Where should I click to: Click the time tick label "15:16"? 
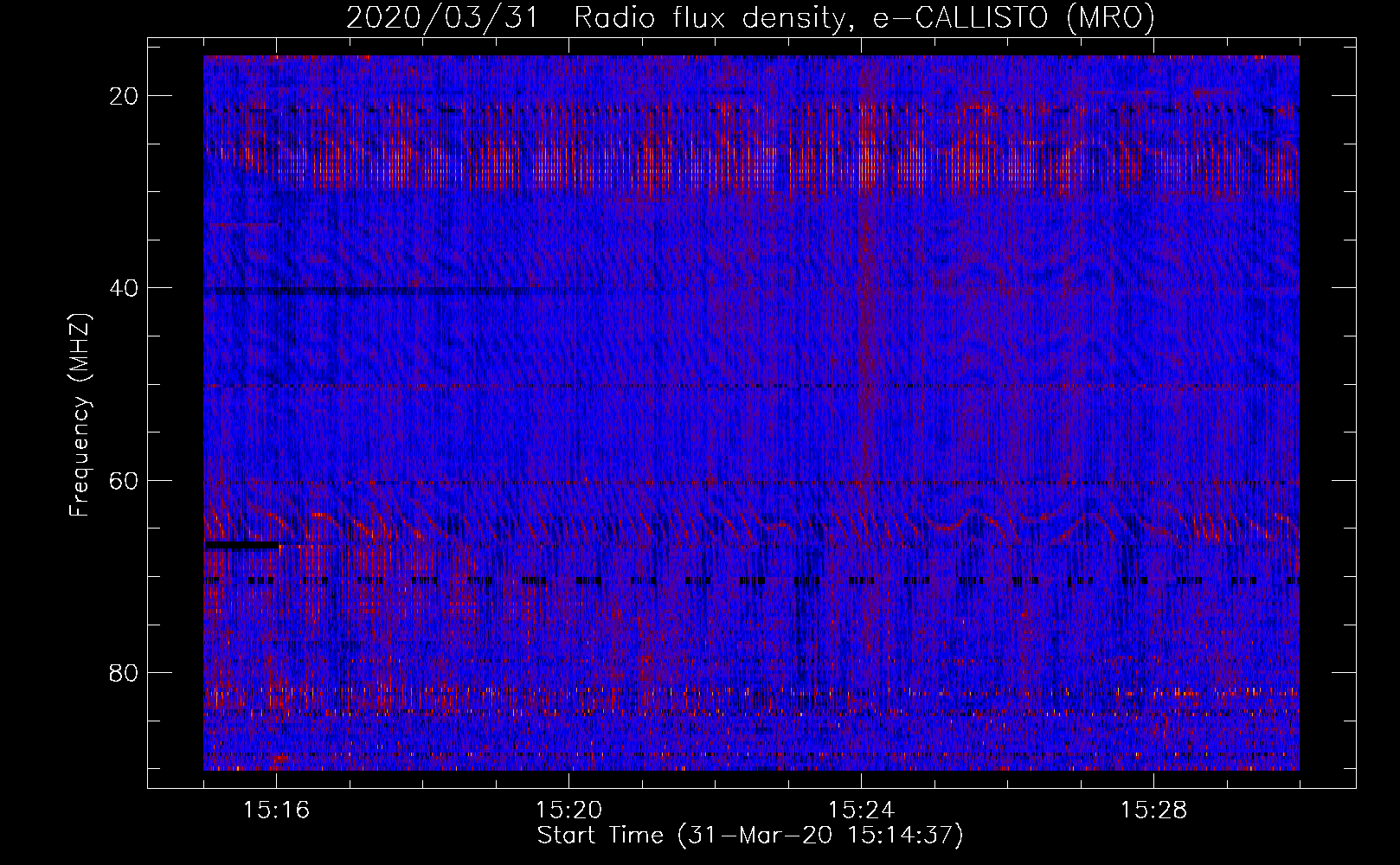pos(276,811)
